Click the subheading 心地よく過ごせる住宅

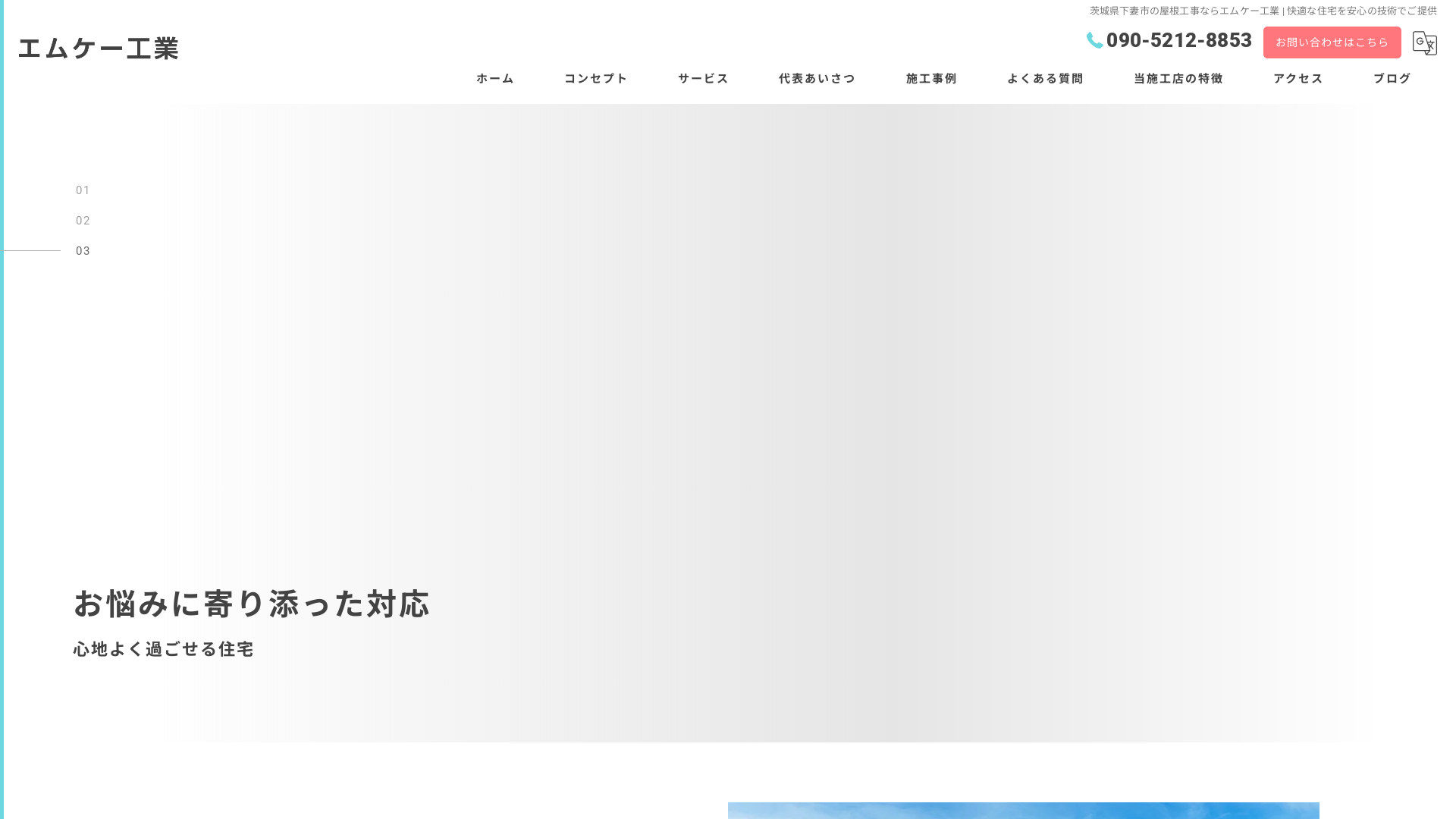pyautogui.click(x=164, y=649)
